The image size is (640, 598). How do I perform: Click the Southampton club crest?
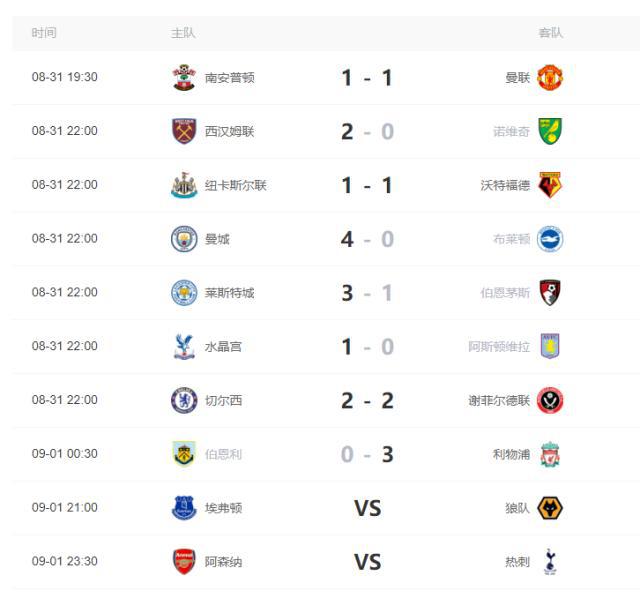coord(184,77)
